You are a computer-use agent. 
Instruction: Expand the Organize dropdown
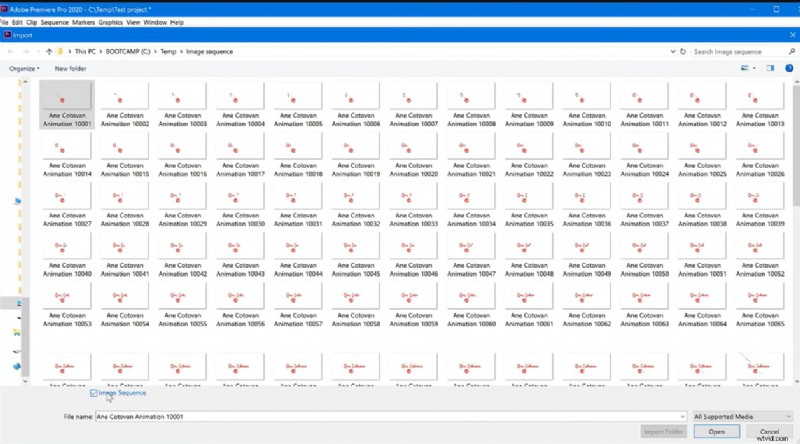pos(24,68)
